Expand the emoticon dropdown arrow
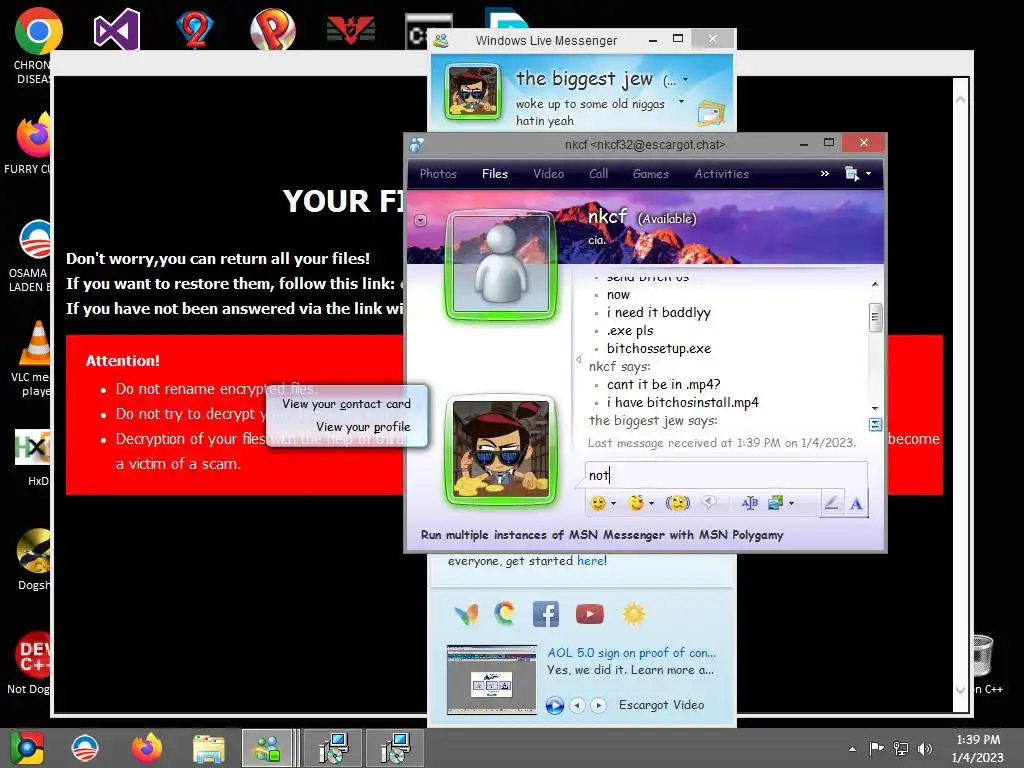Image resolution: width=1024 pixels, height=768 pixels. (613, 504)
